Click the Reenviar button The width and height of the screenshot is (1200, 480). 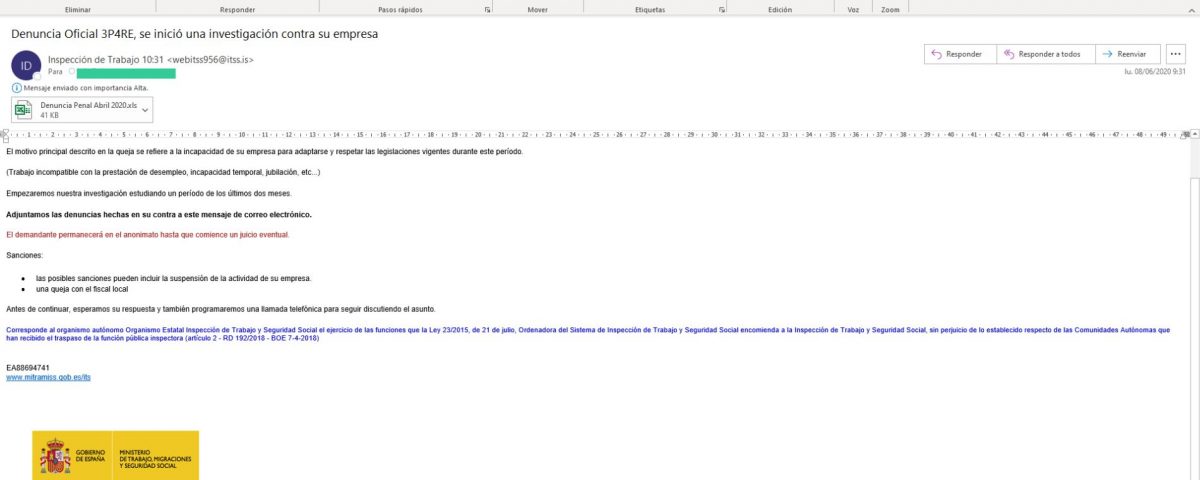(x=1127, y=54)
